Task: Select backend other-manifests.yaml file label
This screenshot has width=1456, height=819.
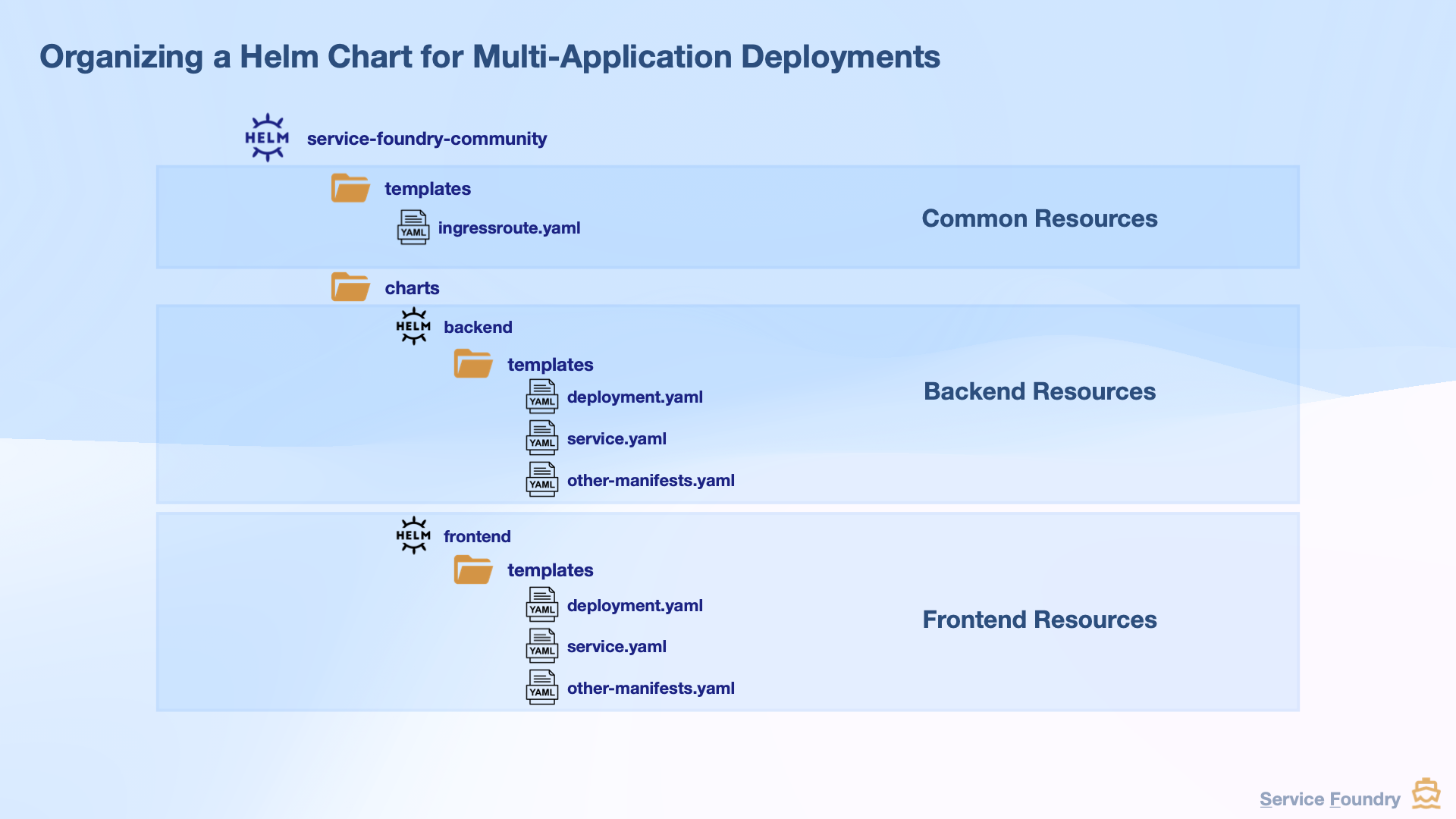Action: coord(651,481)
